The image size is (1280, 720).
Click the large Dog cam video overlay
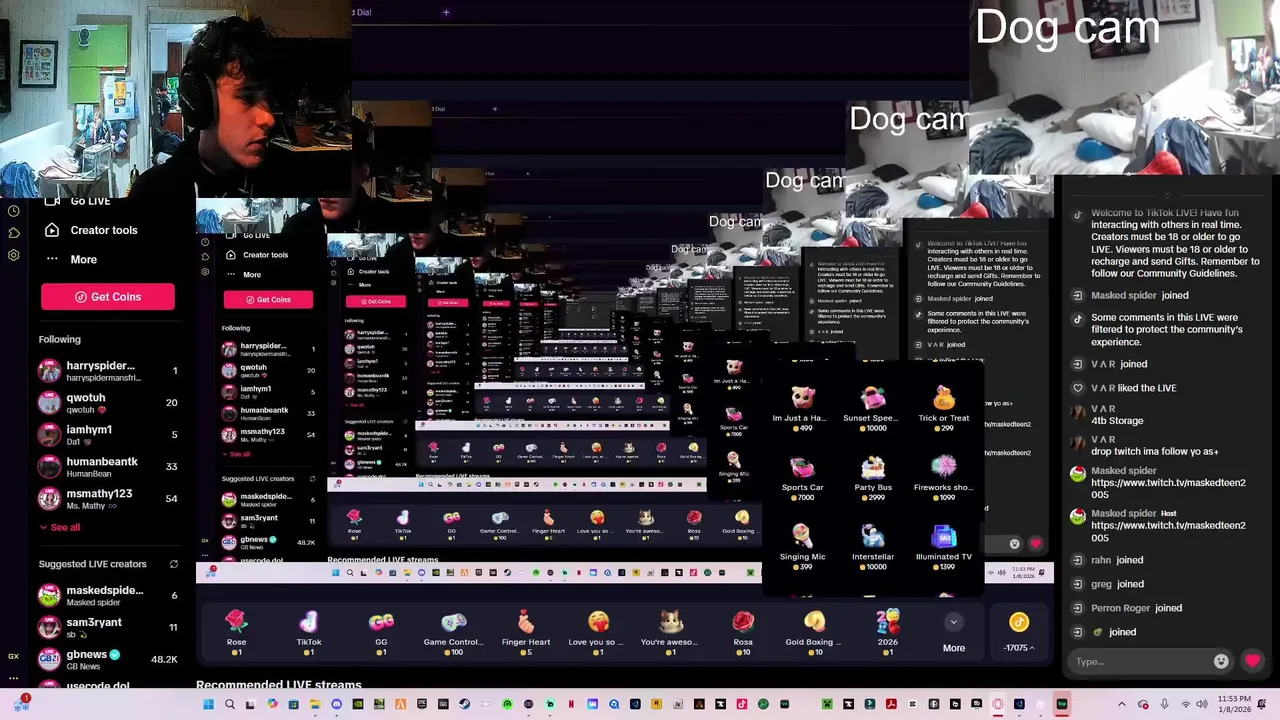(x=1124, y=88)
